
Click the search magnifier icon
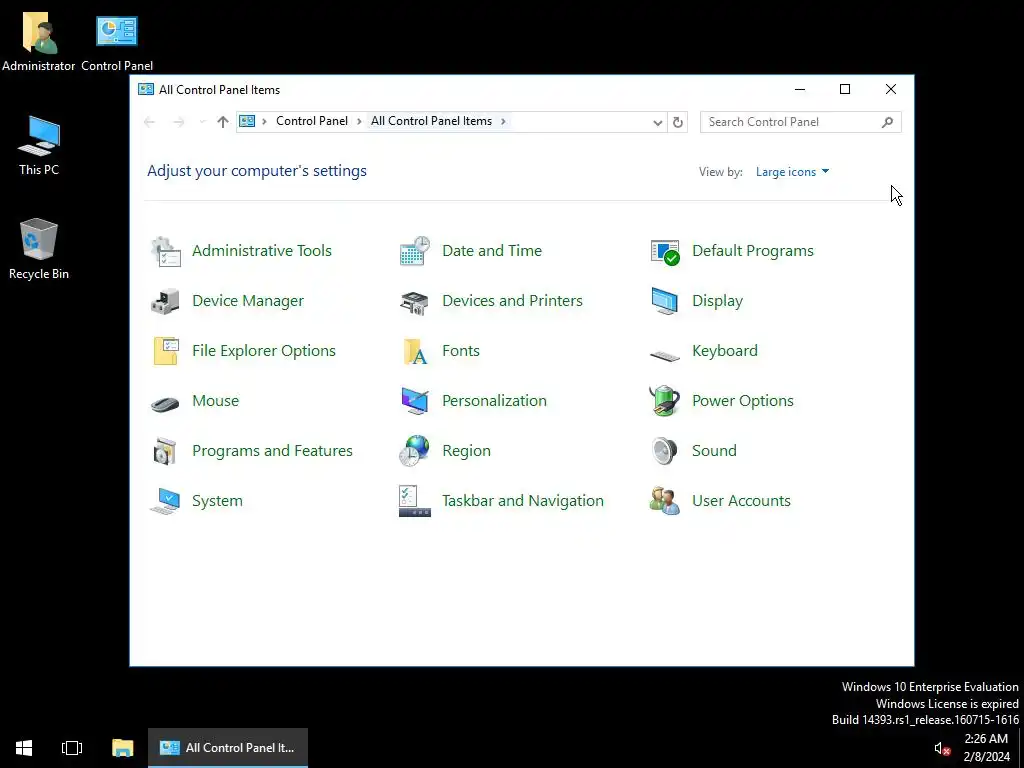coord(888,122)
